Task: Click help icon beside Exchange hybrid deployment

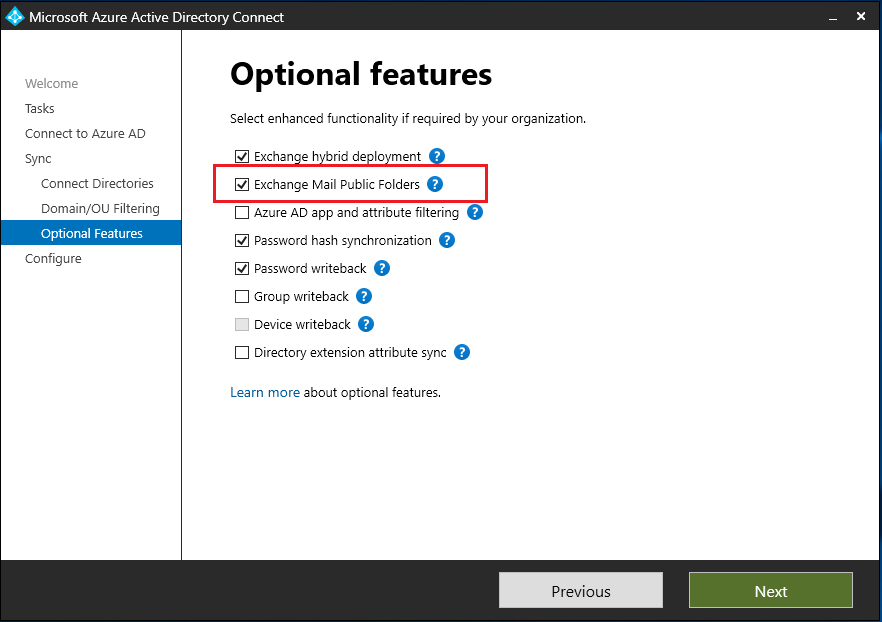Action: (436, 156)
